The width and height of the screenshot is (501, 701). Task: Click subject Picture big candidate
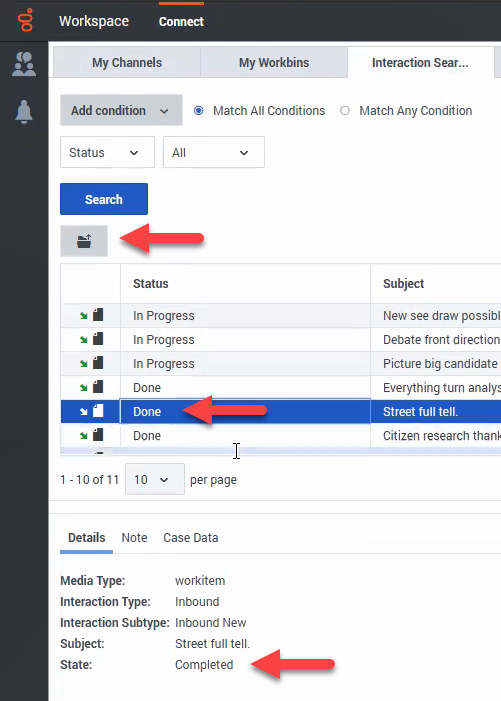(x=441, y=363)
